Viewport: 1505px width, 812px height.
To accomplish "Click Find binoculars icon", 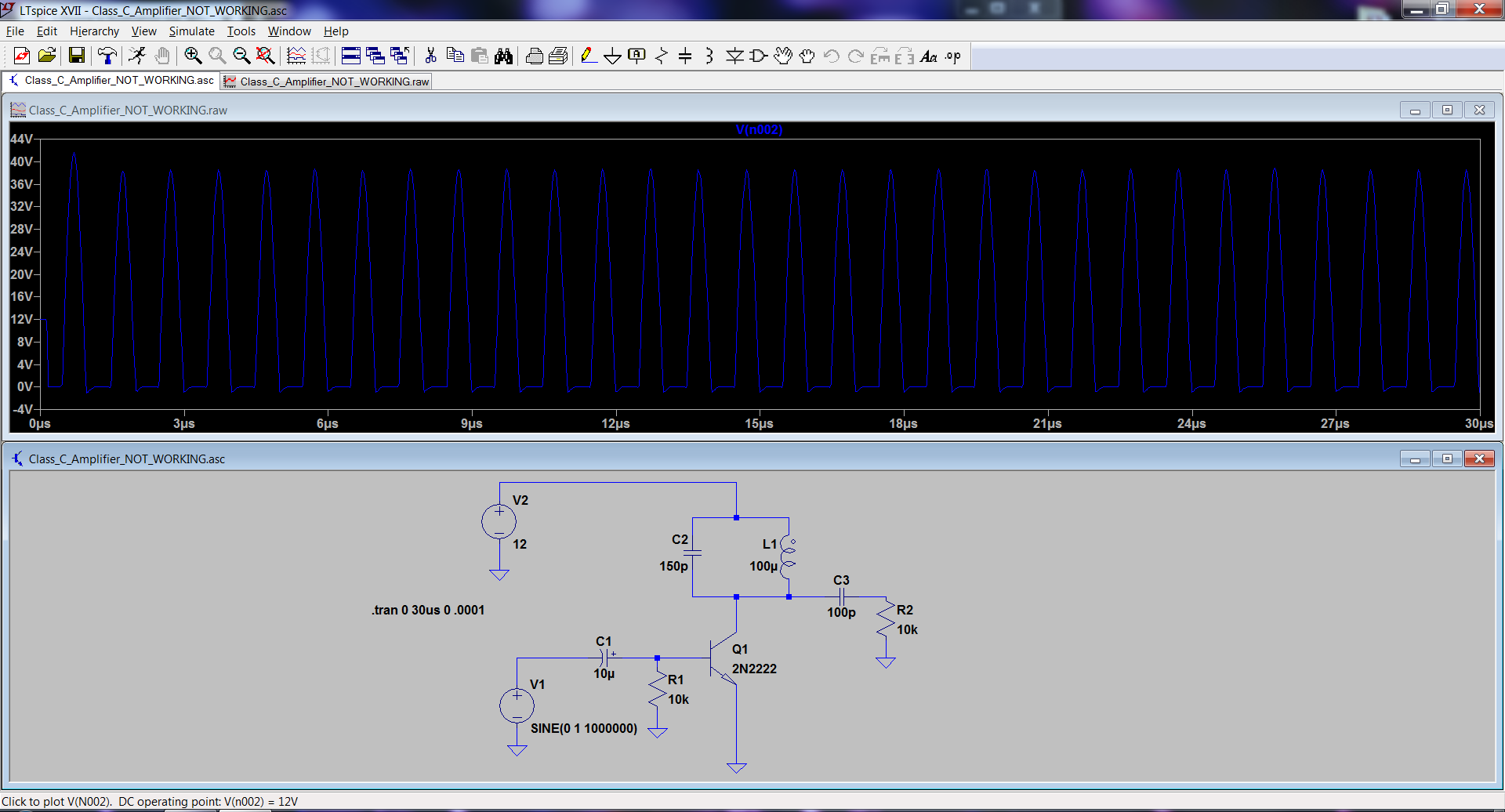I will pyautogui.click(x=503, y=56).
